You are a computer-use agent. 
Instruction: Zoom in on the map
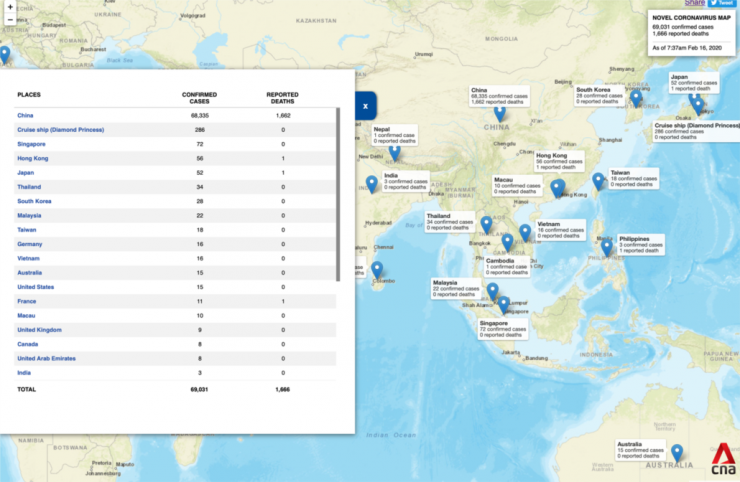click(x=8, y=5)
